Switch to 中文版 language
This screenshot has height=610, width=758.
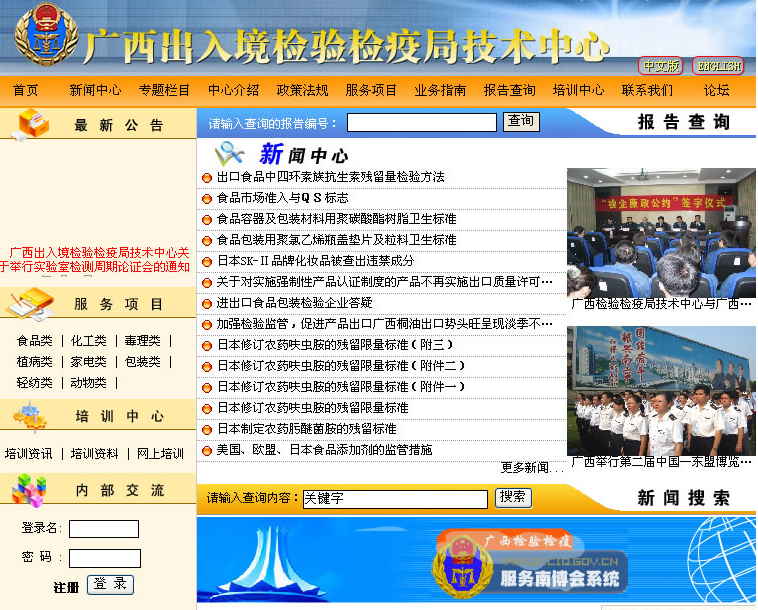(660, 66)
